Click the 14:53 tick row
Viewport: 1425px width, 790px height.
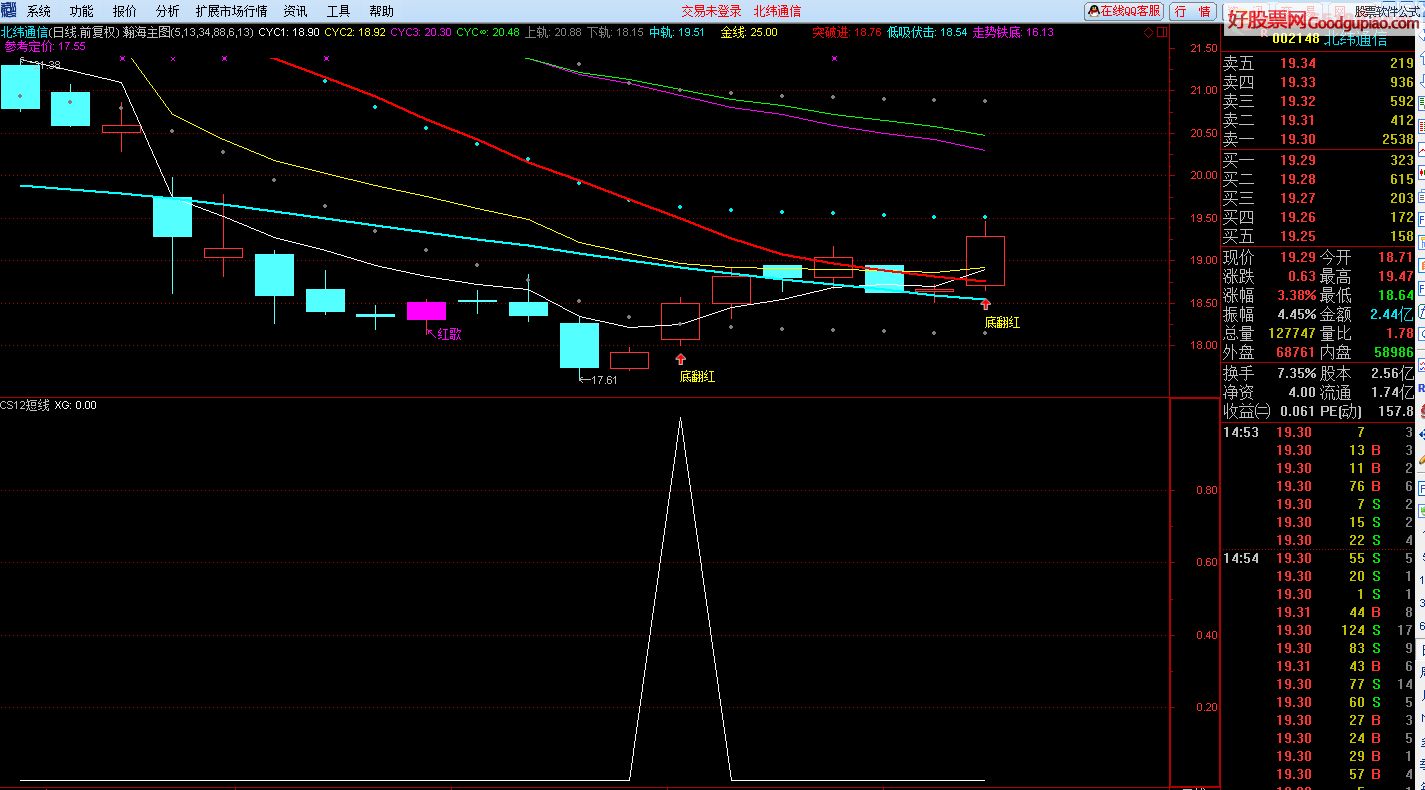(1319, 432)
